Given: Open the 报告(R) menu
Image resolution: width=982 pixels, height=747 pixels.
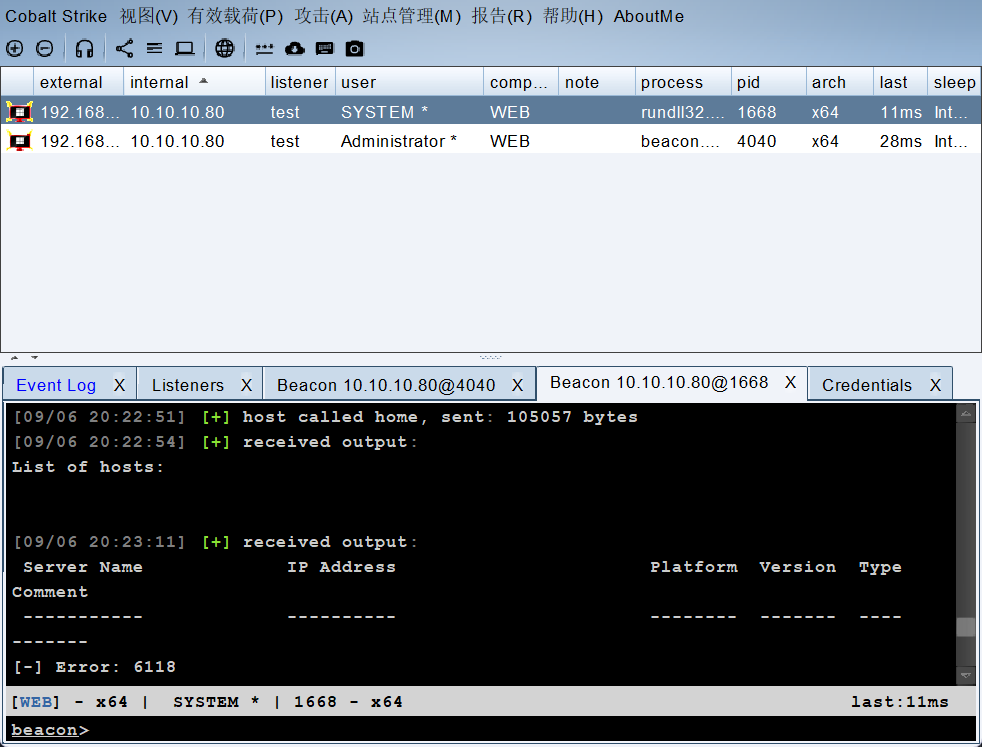Looking at the screenshot, I should (502, 16).
